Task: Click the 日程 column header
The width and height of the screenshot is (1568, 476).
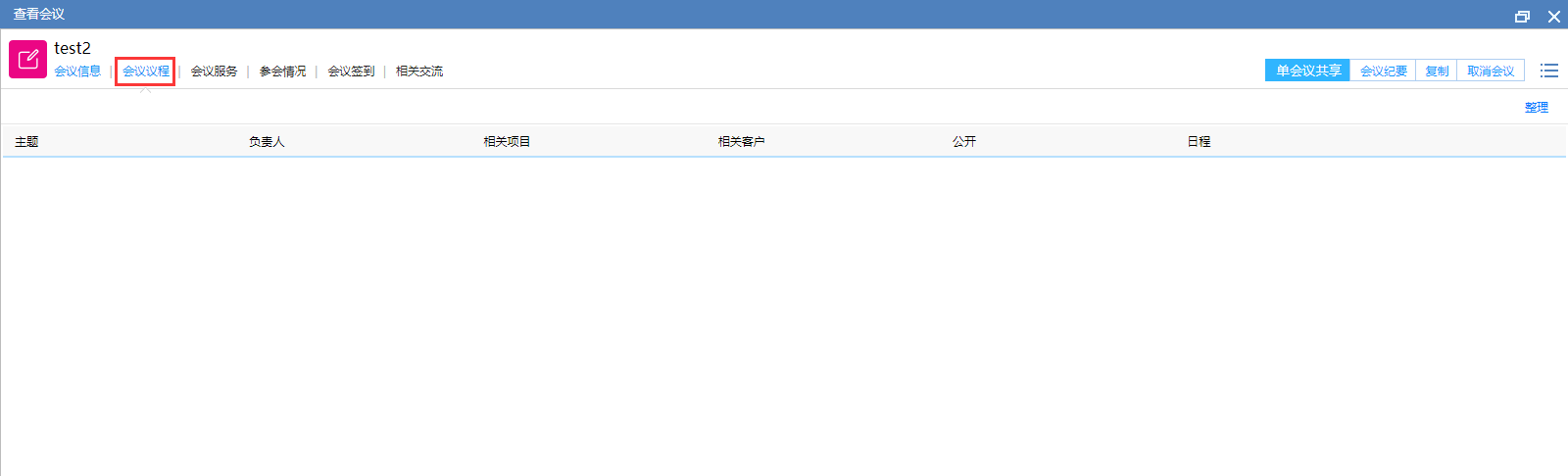Action: click(x=1199, y=142)
